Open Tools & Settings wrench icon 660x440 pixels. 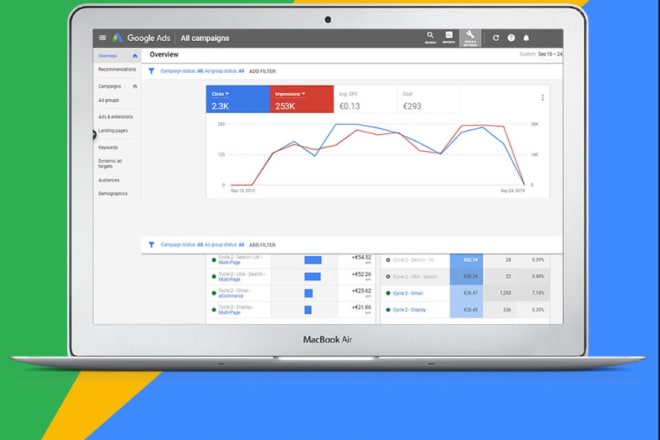(x=470, y=37)
